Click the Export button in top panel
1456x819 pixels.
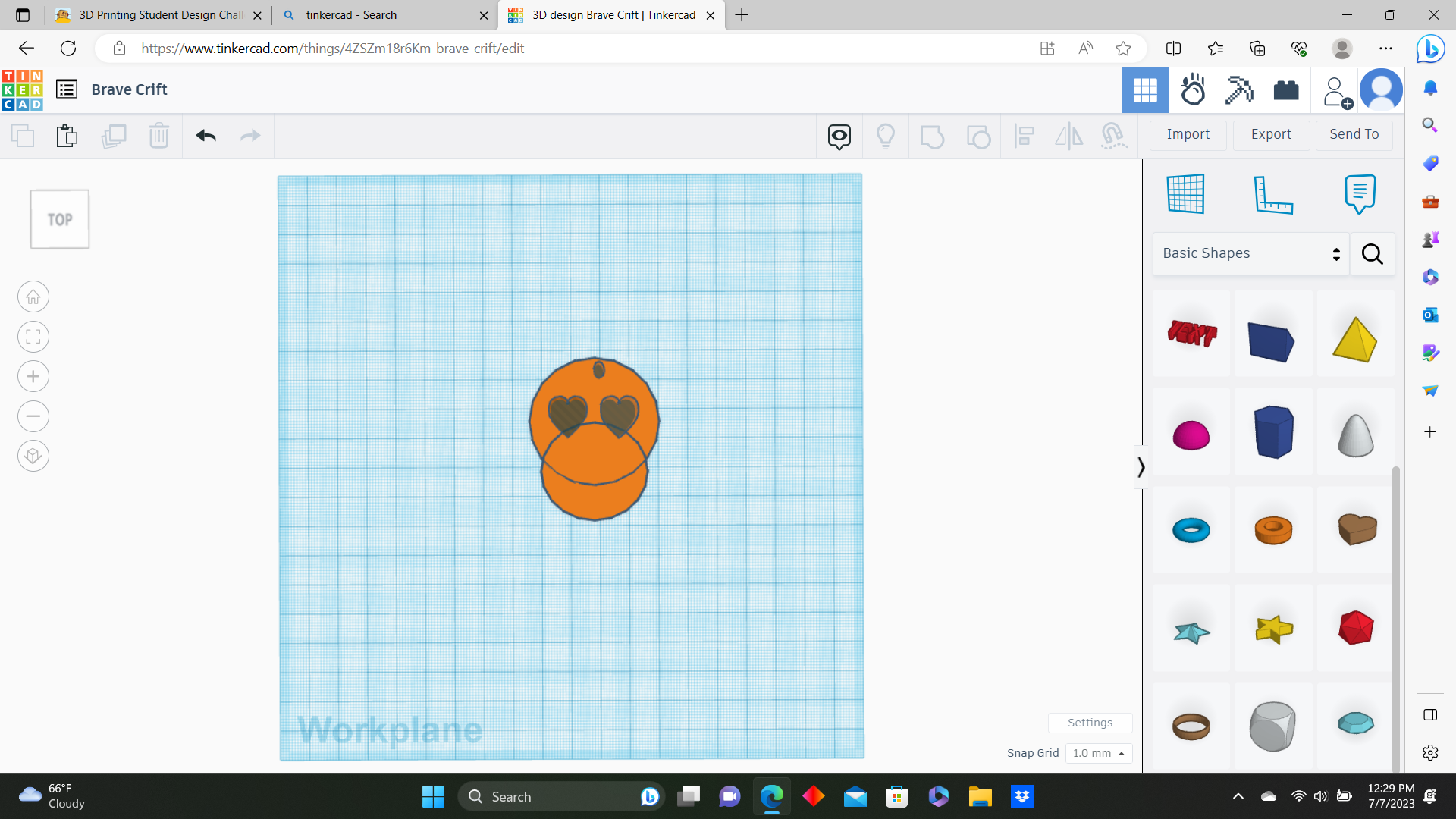click(1271, 134)
